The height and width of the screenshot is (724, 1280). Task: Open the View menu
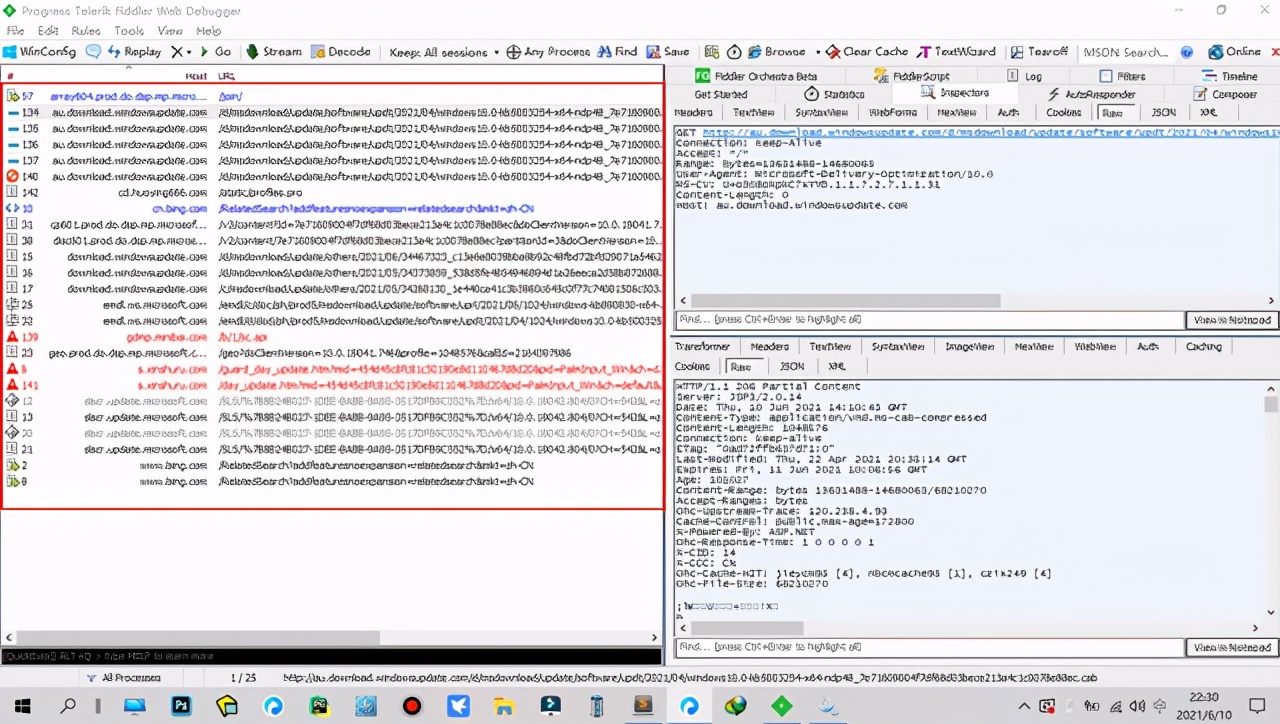[x=170, y=31]
